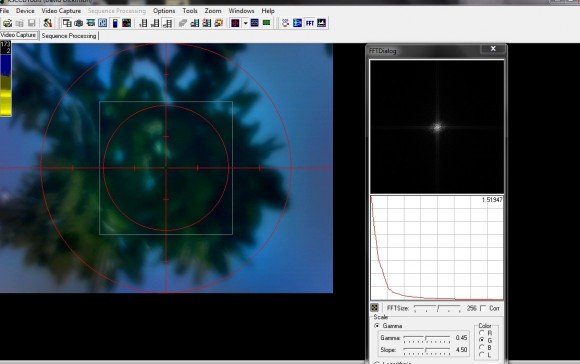This screenshot has width=580, height=364.
Task: Open the Zoom menu
Action: pos(213,11)
